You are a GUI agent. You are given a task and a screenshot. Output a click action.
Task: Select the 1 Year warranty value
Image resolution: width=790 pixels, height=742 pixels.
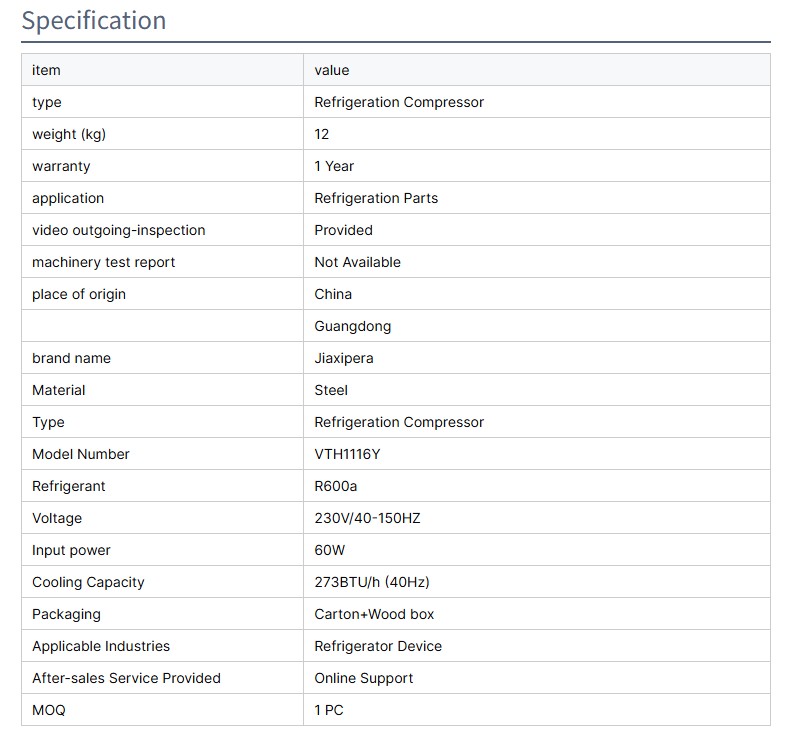coord(334,166)
